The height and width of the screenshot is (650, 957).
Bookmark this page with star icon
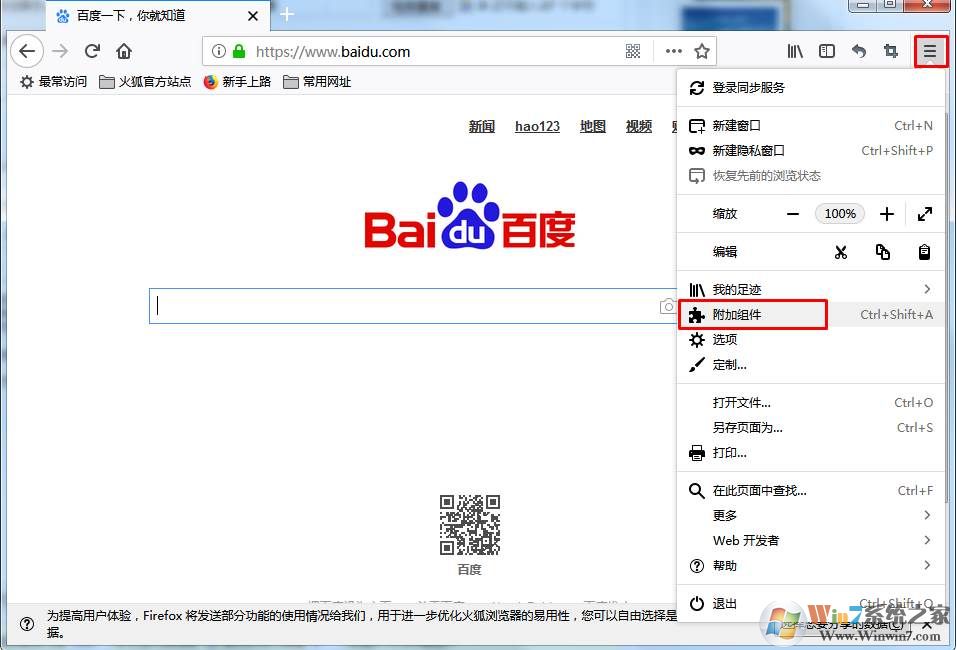click(x=702, y=51)
